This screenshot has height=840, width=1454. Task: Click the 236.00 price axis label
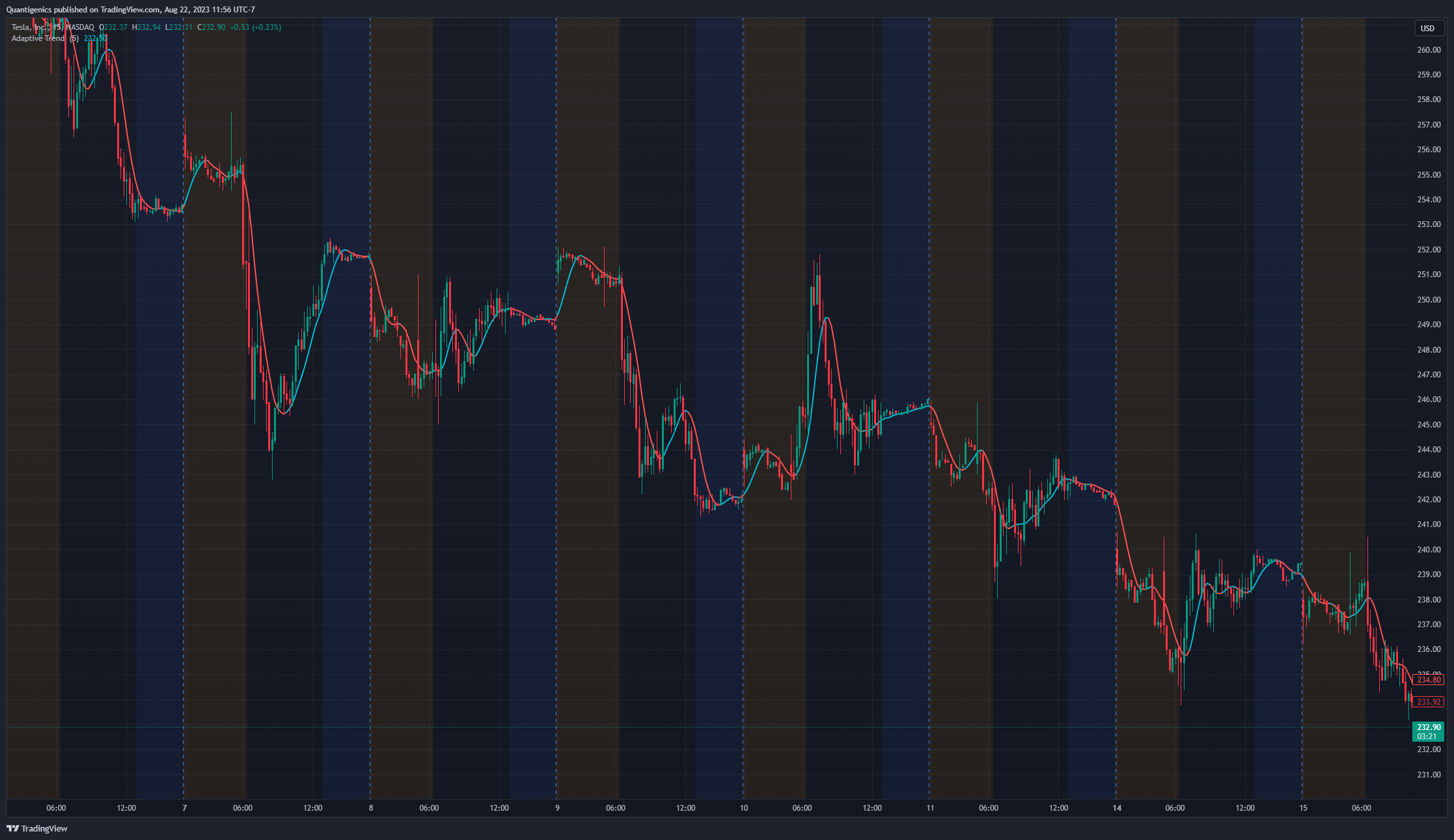coord(1429,649)
